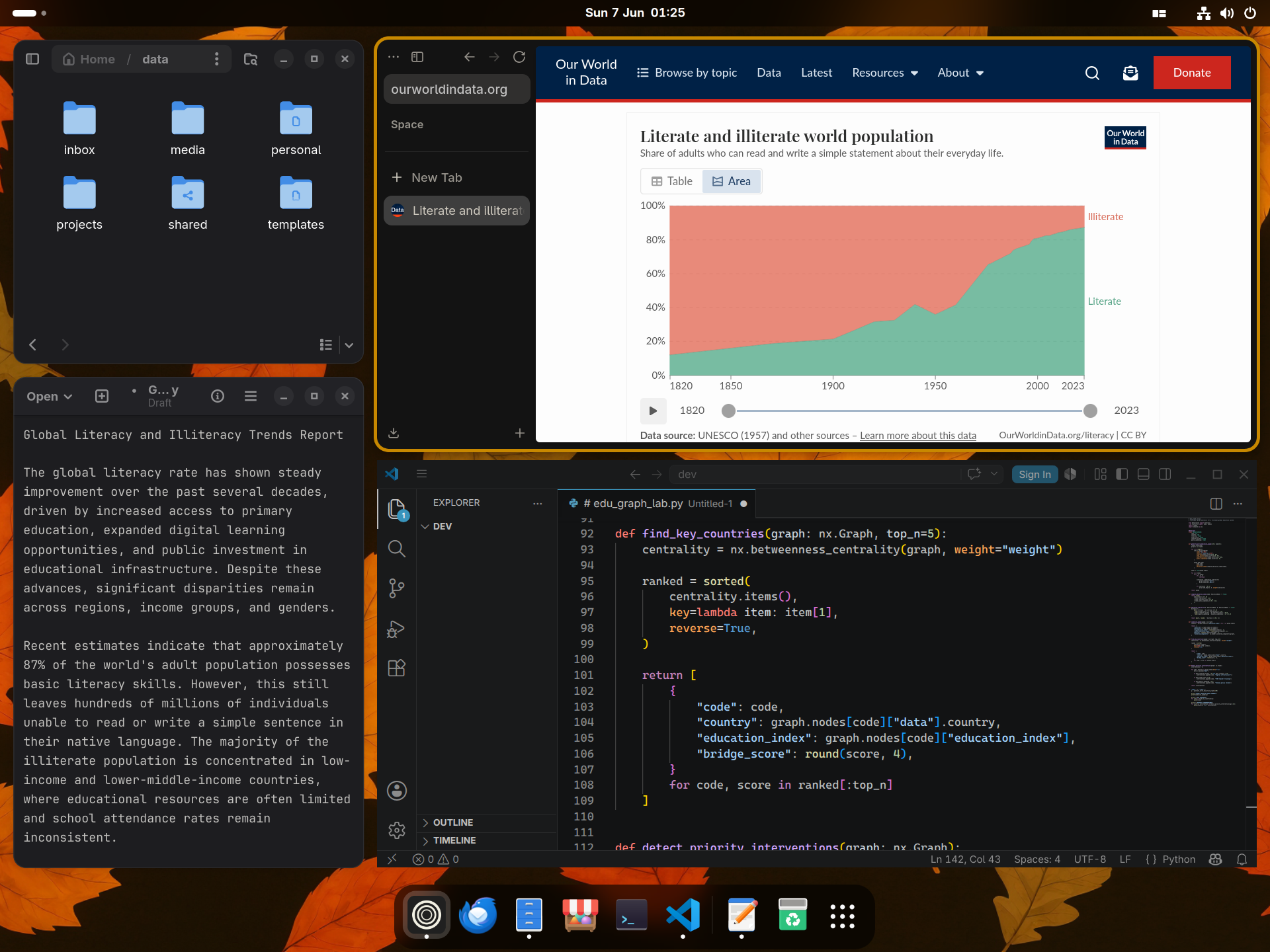Screen dimensions: 1270x952
Task: Click the 2023 end handle of time slider
Action: [x=1091, y=411]
